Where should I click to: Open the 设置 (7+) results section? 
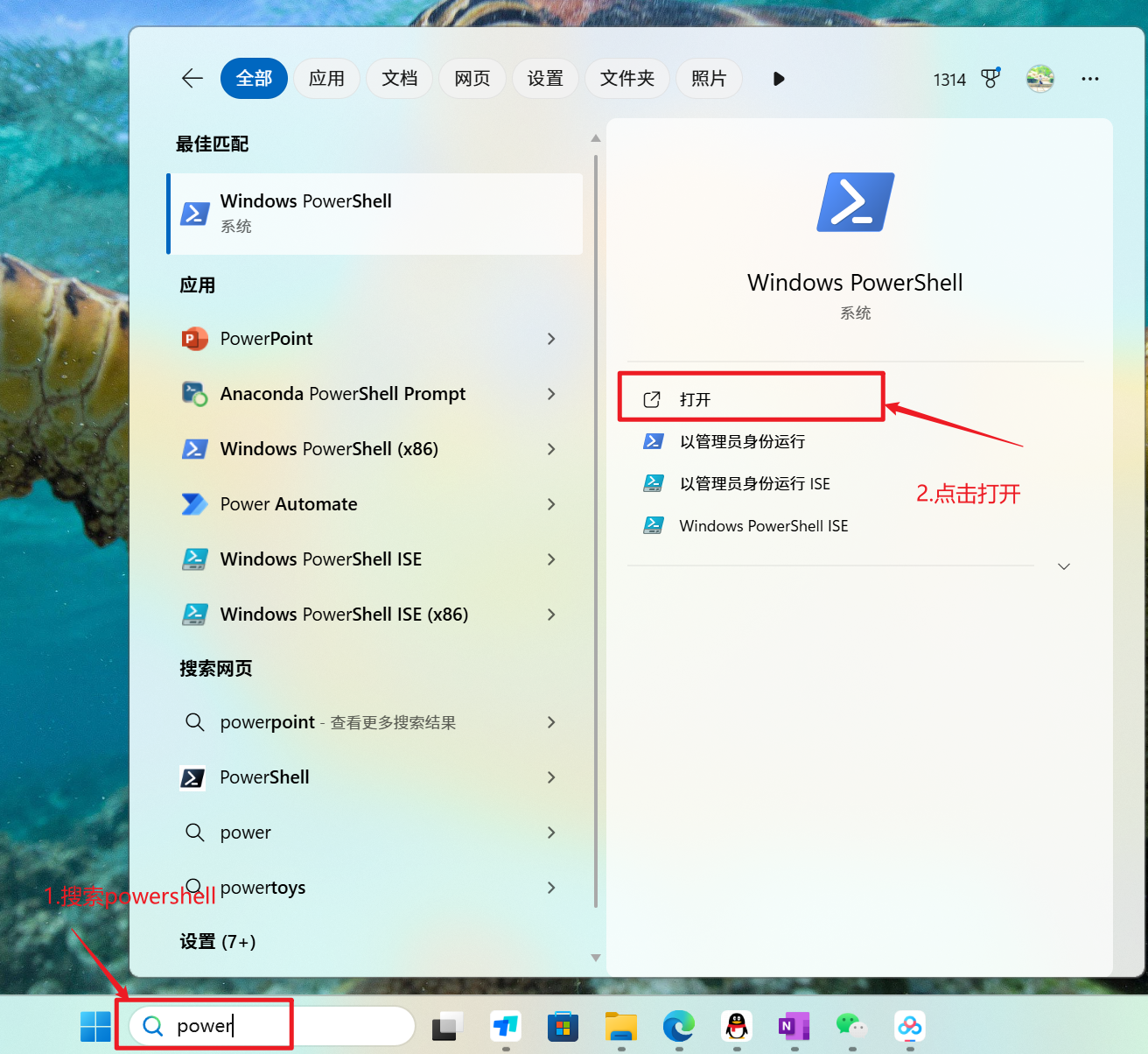218,942
